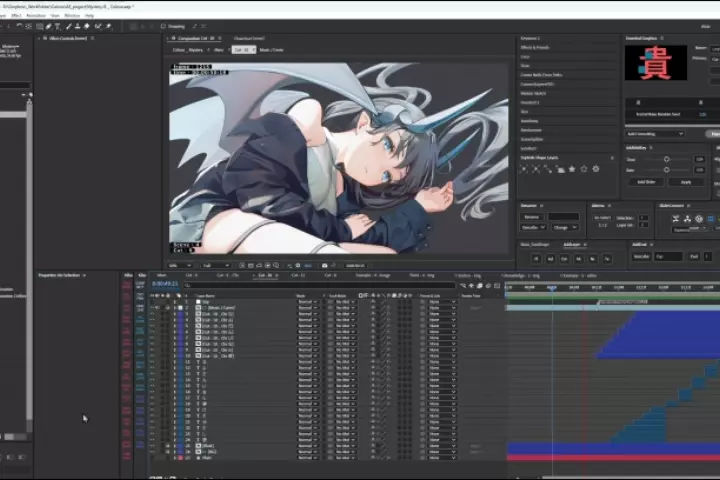Open layer 1 track matte No Mat dropdown
720x480 pixels.
(345, 302)
